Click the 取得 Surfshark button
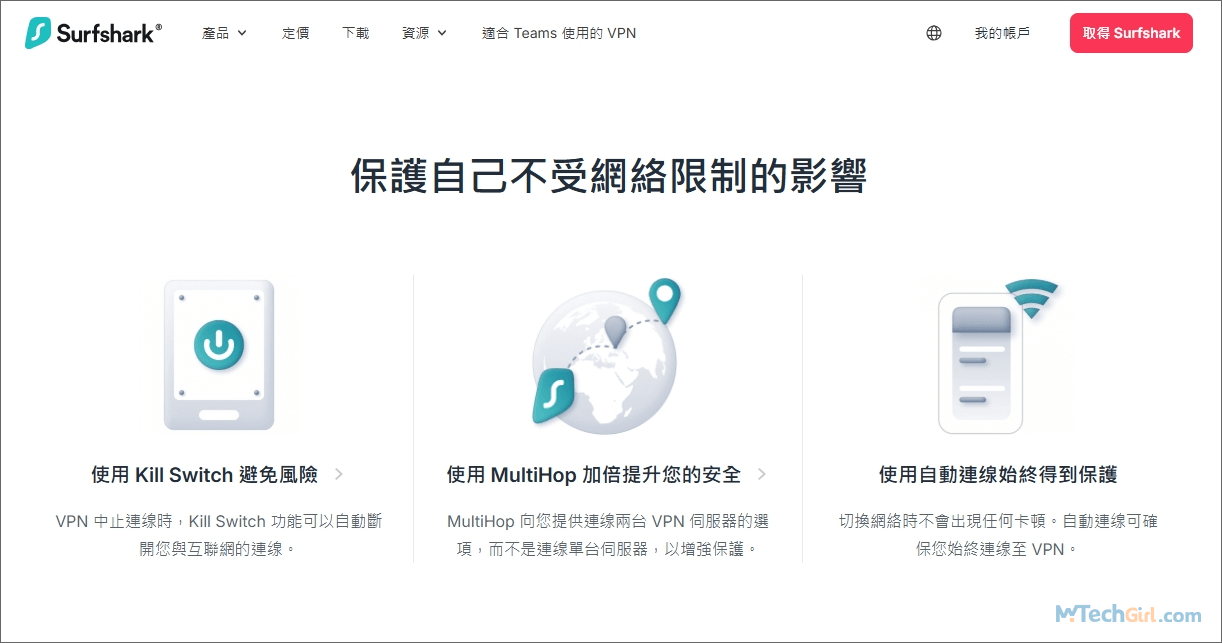 tap(1131, 33)
